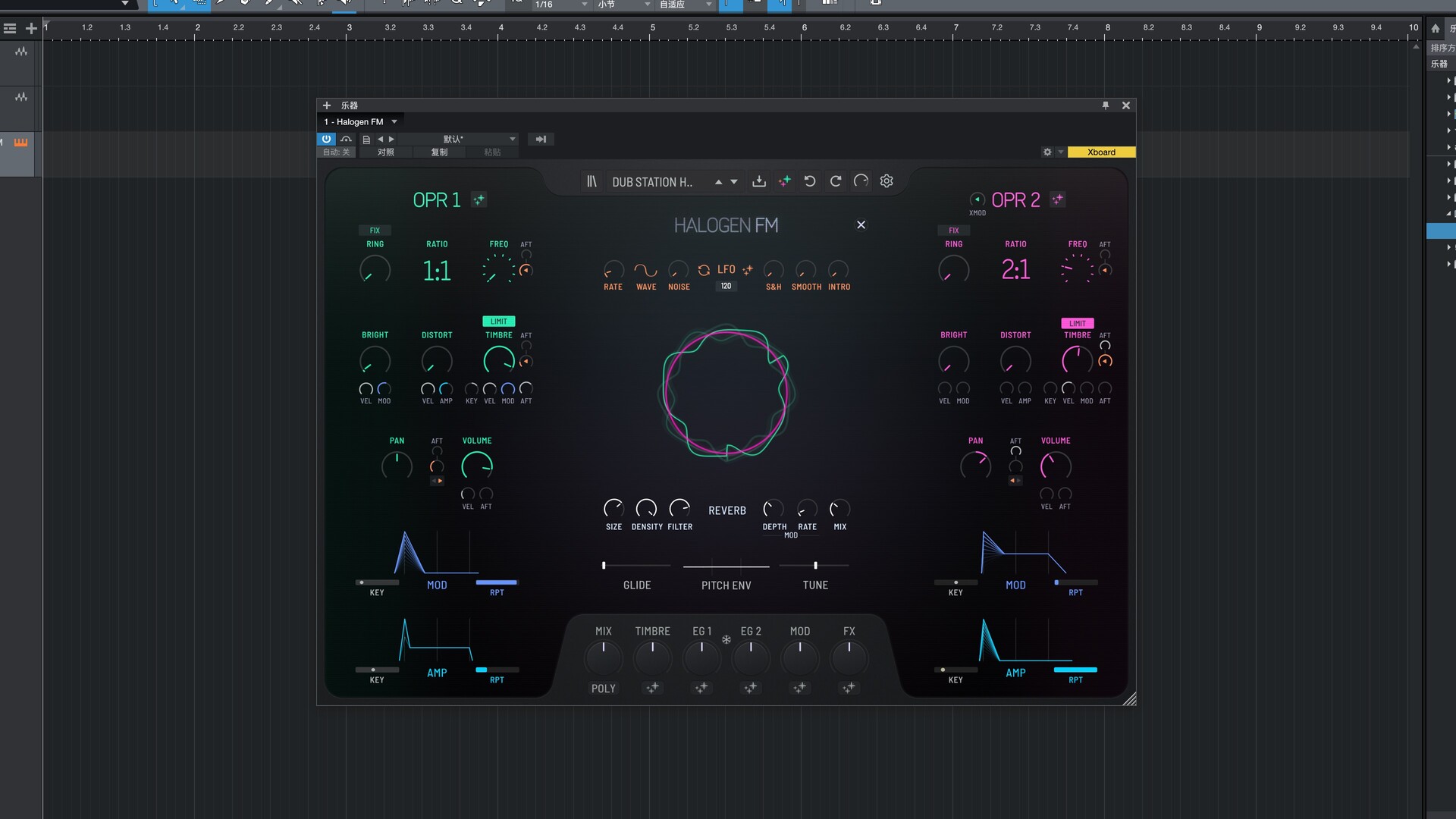Save the preset with the download icon
Image resolution: width=1456 pixels, height=819 pixels.
point(758,181)
